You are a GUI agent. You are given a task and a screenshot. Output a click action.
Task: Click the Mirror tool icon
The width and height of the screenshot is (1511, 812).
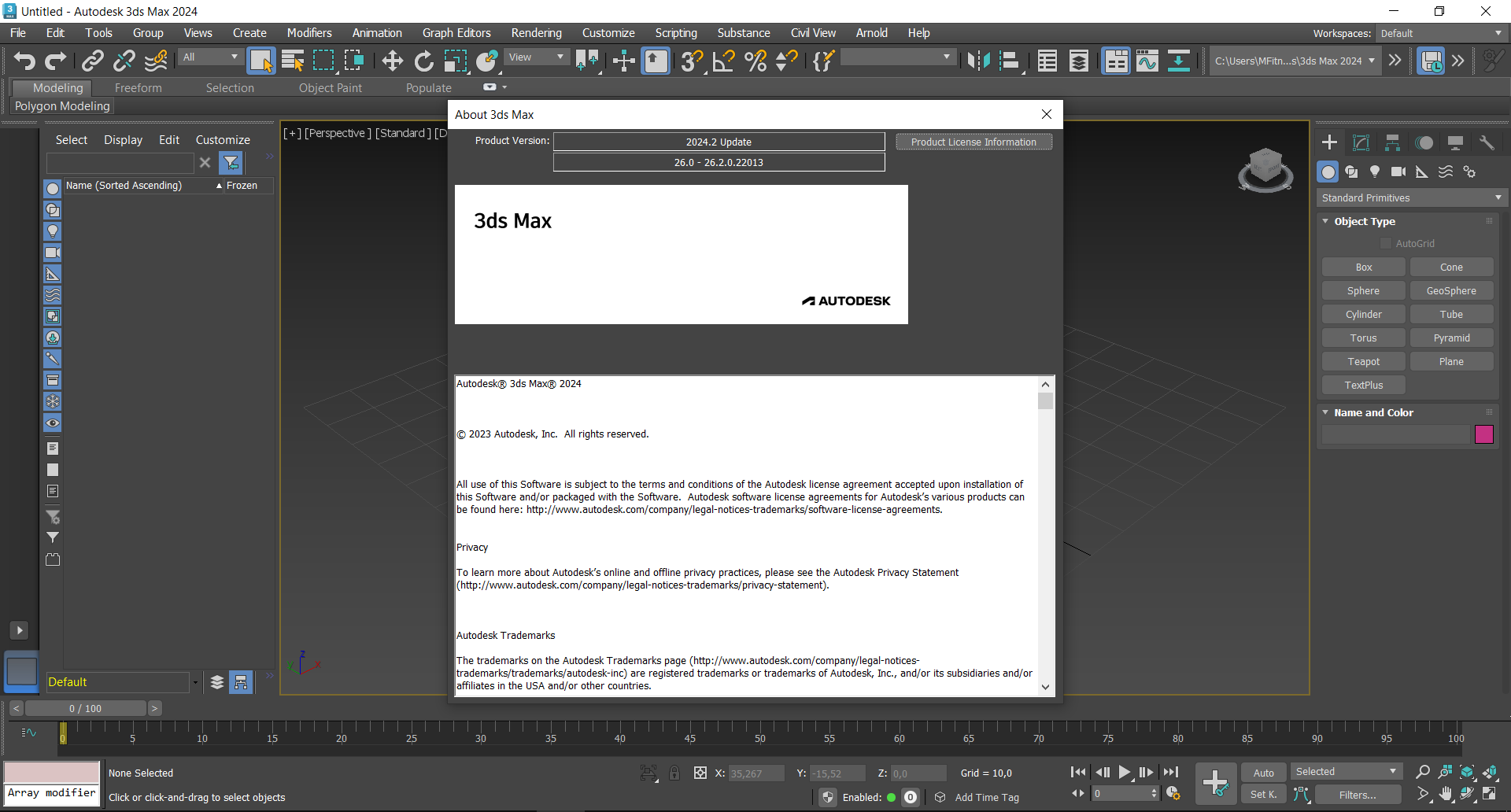978,61
